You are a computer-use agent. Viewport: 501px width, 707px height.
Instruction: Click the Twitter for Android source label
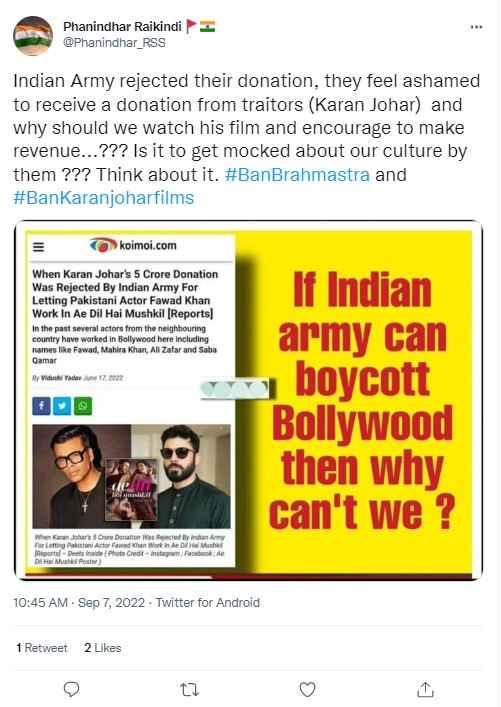pos(208,602)
